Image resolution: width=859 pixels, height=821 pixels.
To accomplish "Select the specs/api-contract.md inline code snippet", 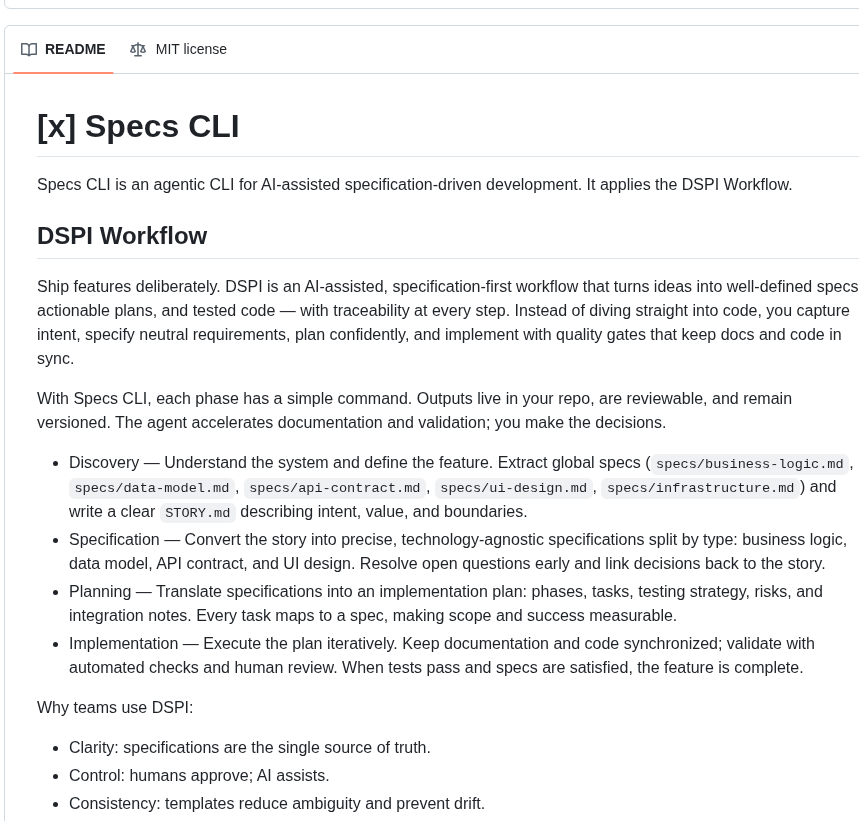I will (x=334, y=488).
